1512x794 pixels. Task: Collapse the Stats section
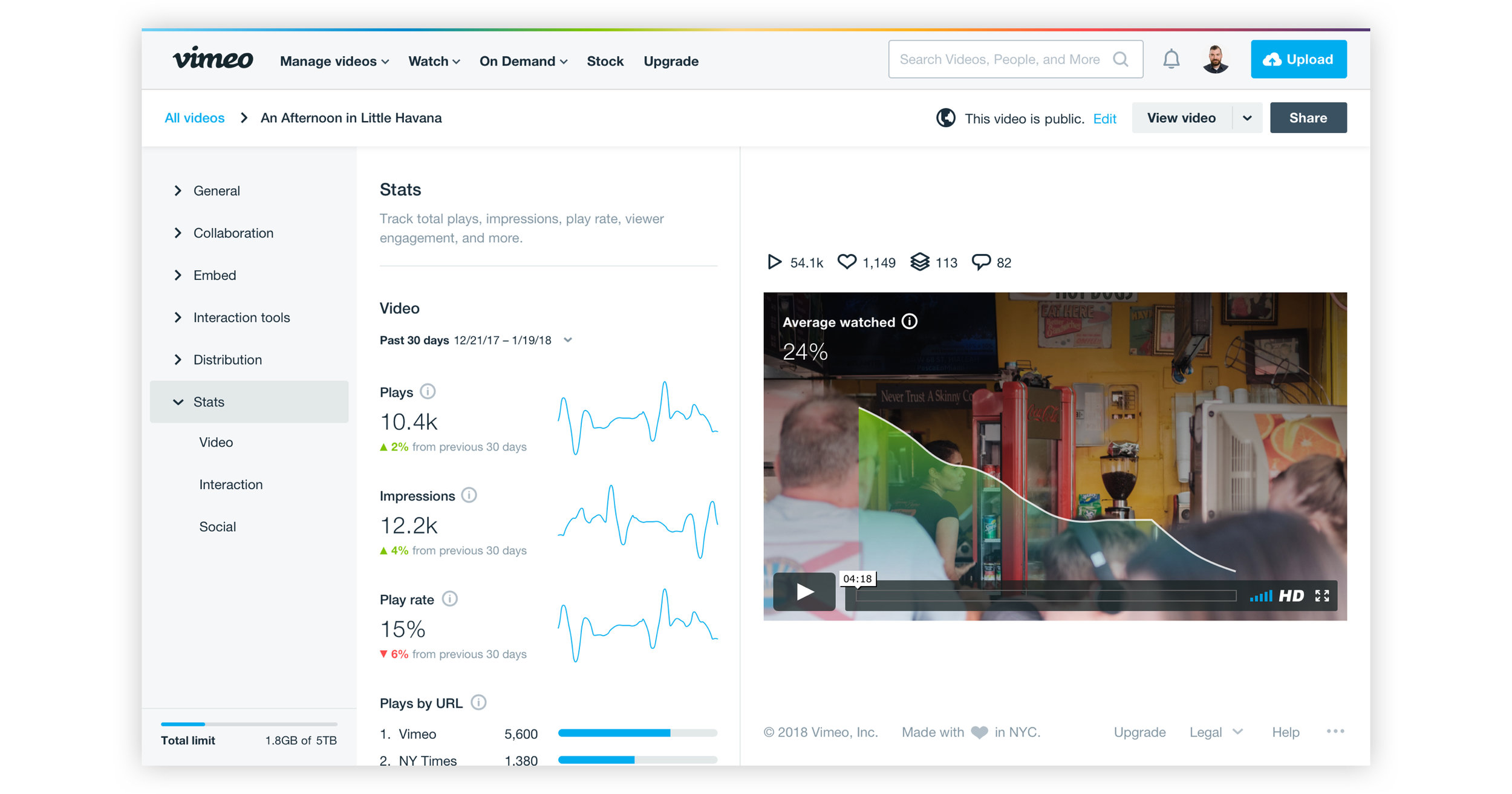click(249, 402)
